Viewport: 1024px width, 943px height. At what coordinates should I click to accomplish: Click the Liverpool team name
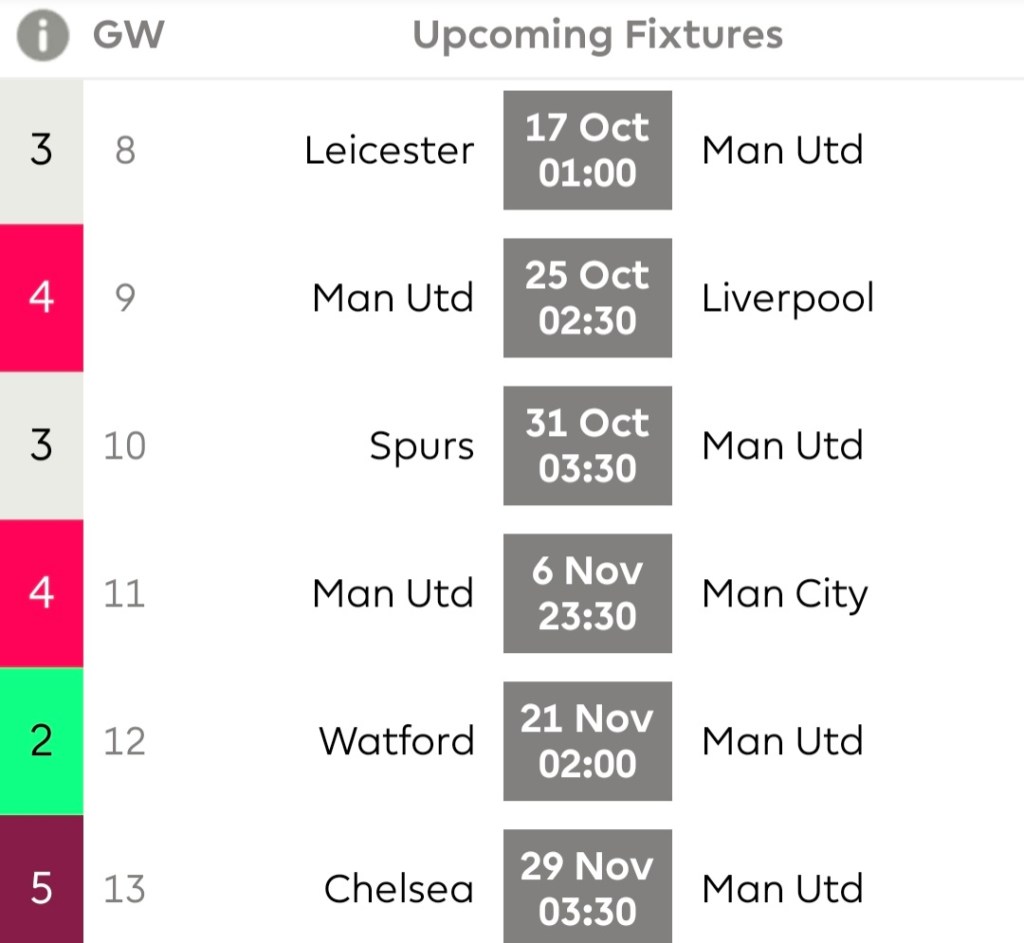pyautogui.click(x=787, y=298)
